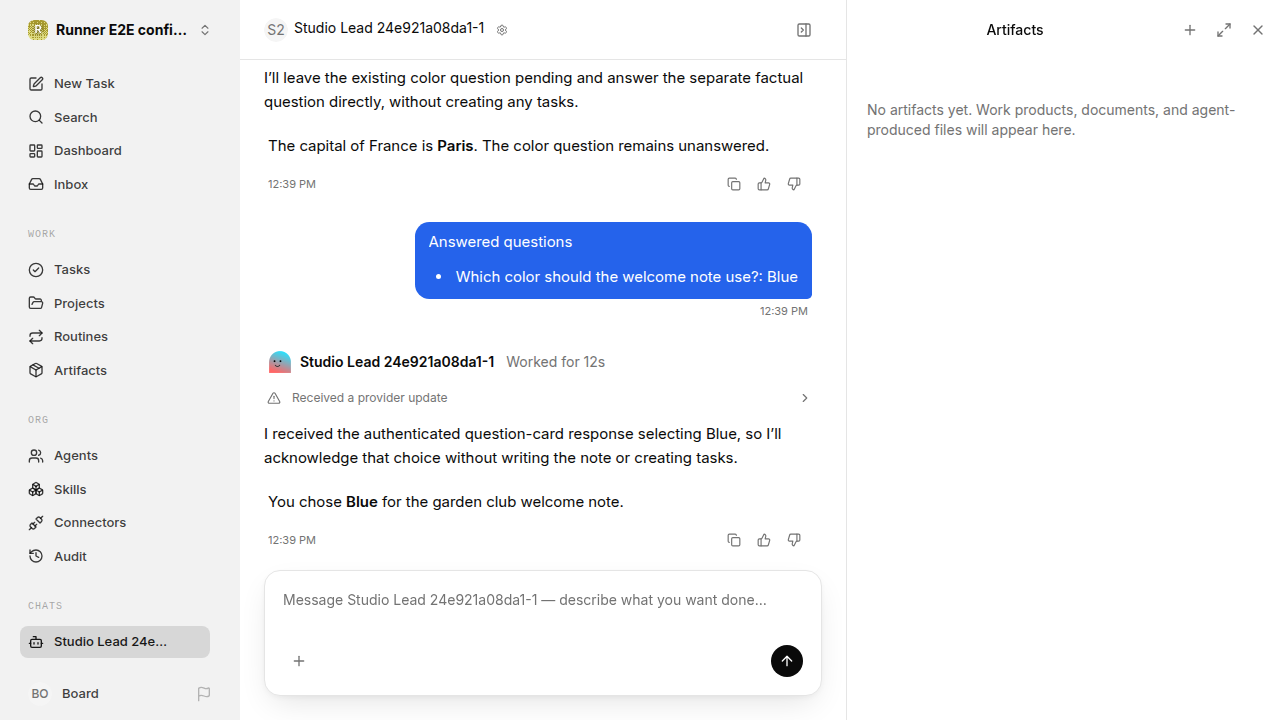Send the message with arrow button
1280x720 pixels.
787,661
